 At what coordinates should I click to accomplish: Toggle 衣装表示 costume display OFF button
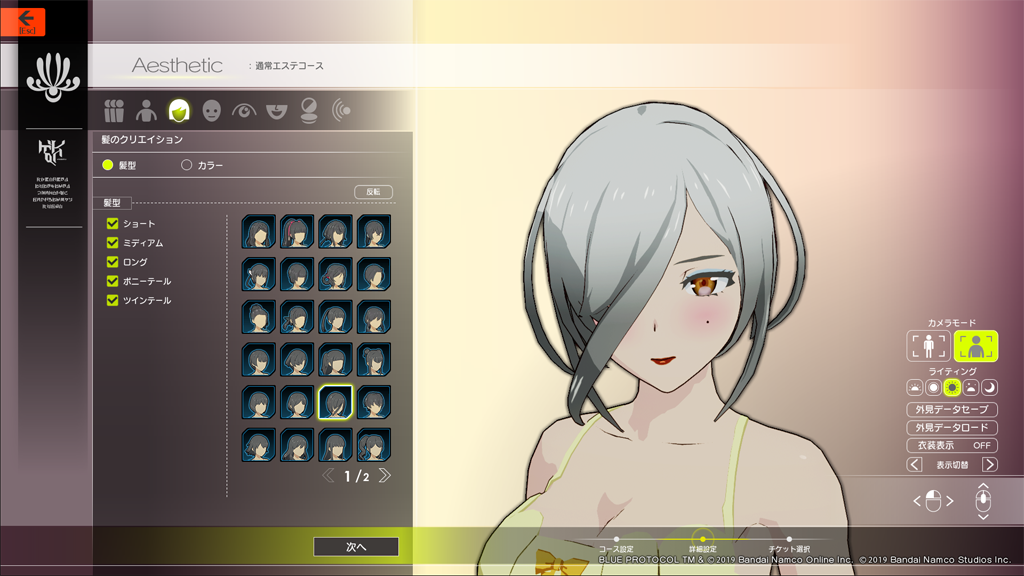pyautogui.click(x=952, y=446)
